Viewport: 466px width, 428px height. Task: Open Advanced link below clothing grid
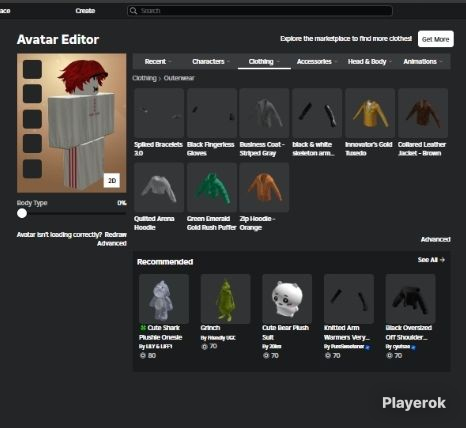[x=435, y=239]
